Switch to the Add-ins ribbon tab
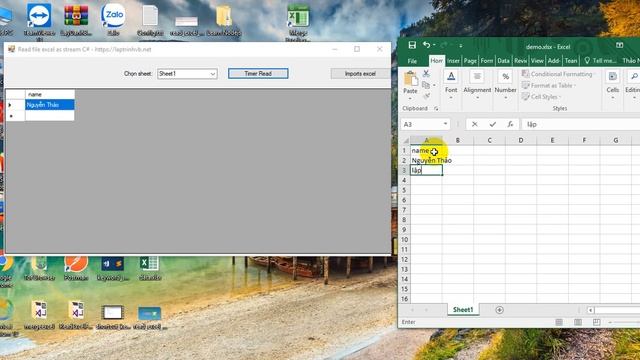 [553, 61]
